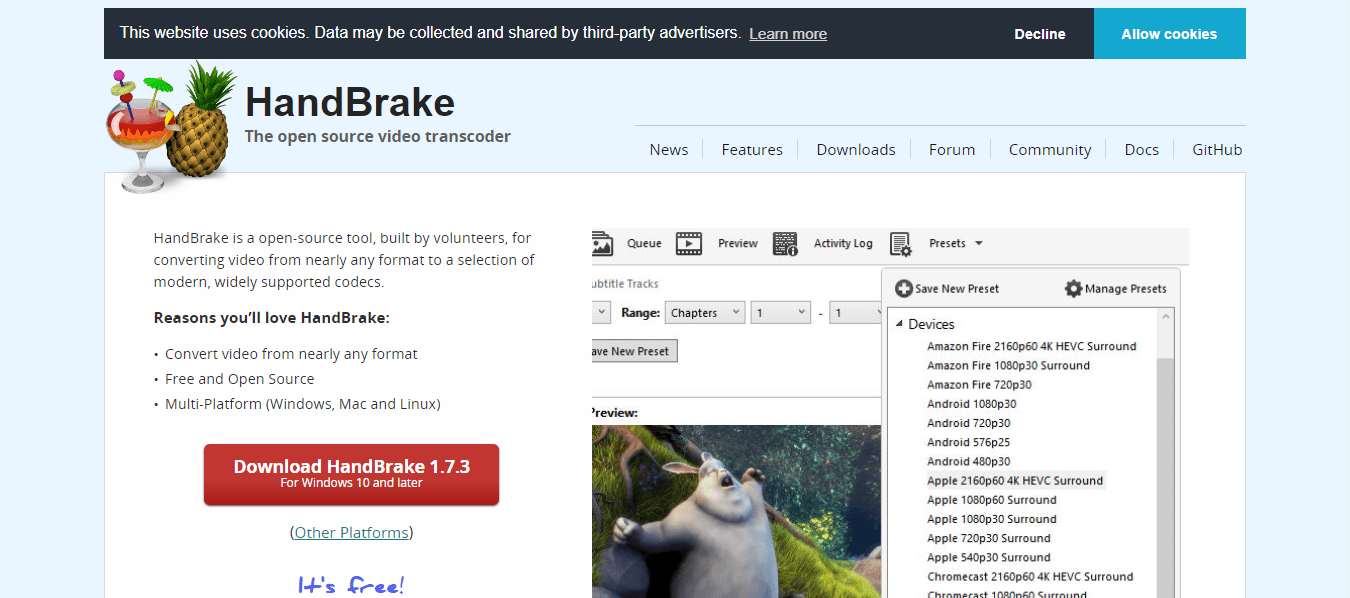Open the start chapter dropdown showing 1
This screenshot has width=1350, height=598.
781,313
